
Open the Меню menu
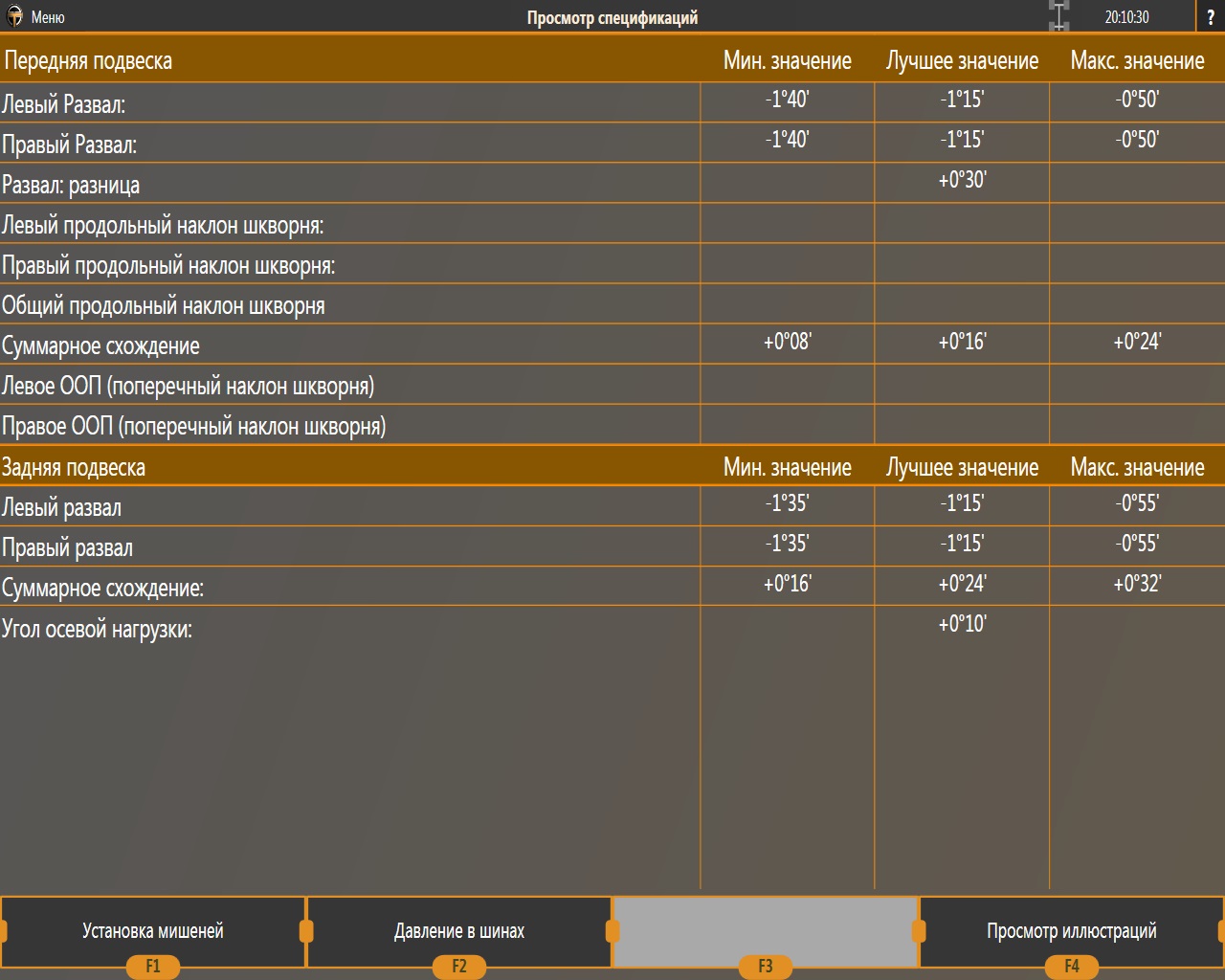pos(48,17)
